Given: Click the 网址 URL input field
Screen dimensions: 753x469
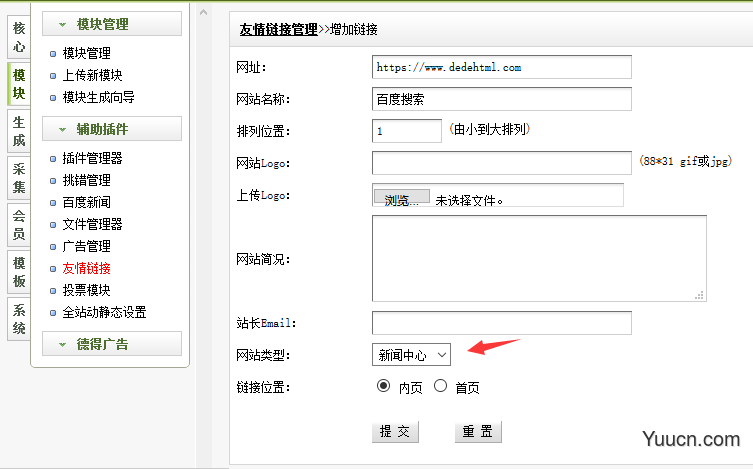Looking at the screenshot, I should tap(501, 67).
